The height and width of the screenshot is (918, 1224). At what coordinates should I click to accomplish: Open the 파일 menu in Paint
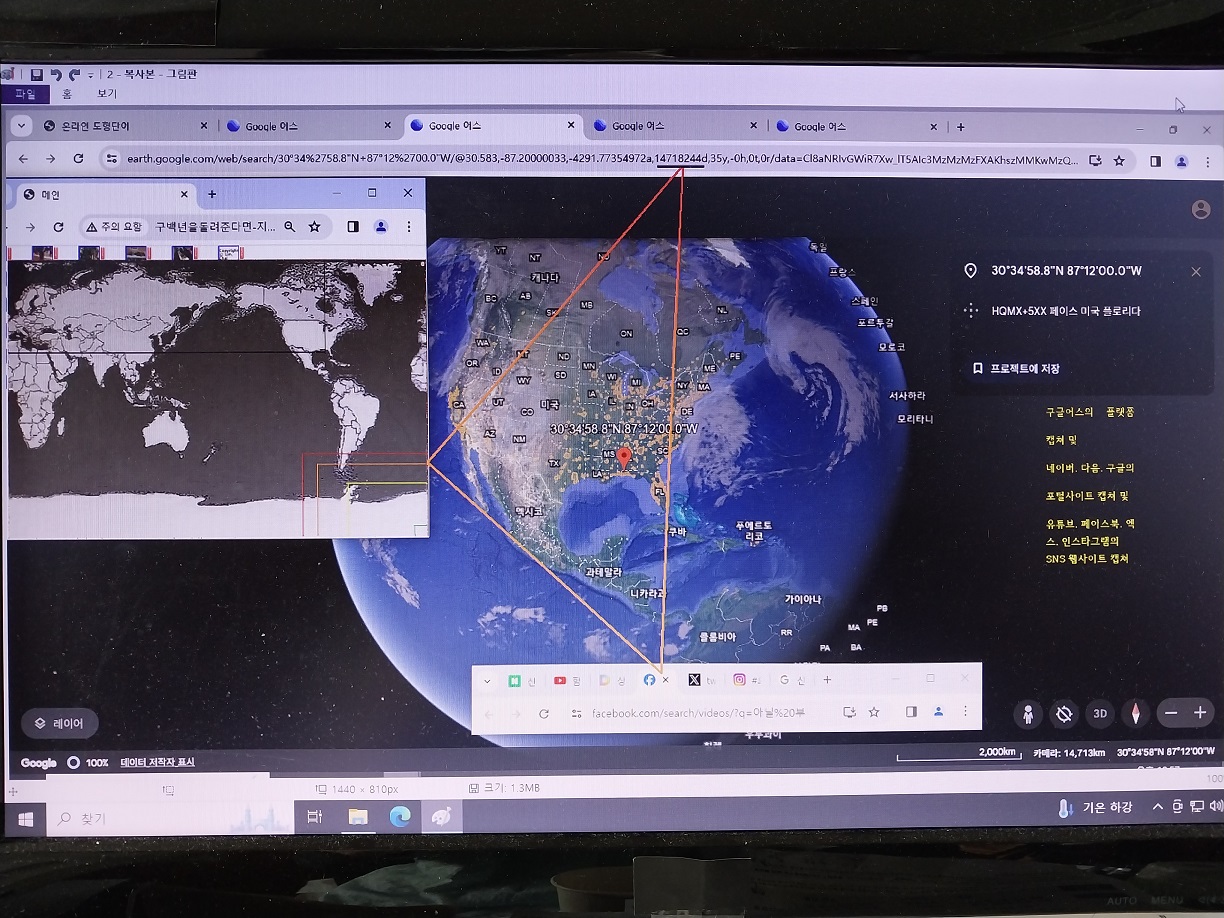tap(25, 94)
